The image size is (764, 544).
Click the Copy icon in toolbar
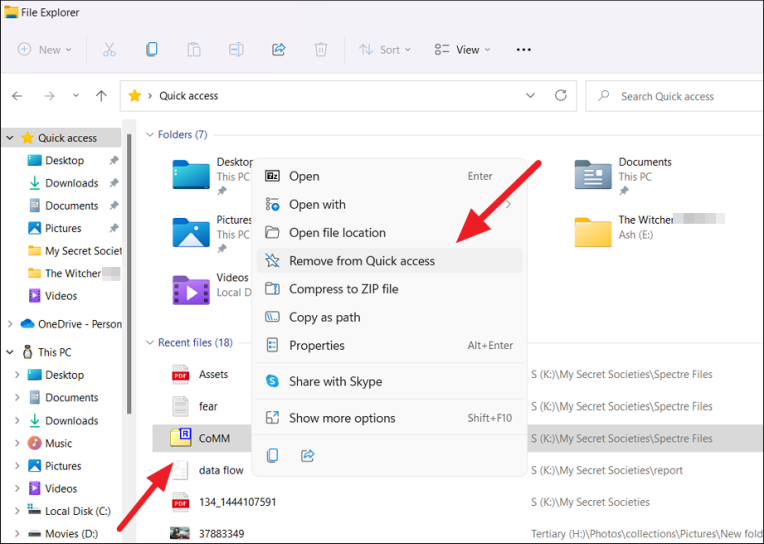coord(152,49)
